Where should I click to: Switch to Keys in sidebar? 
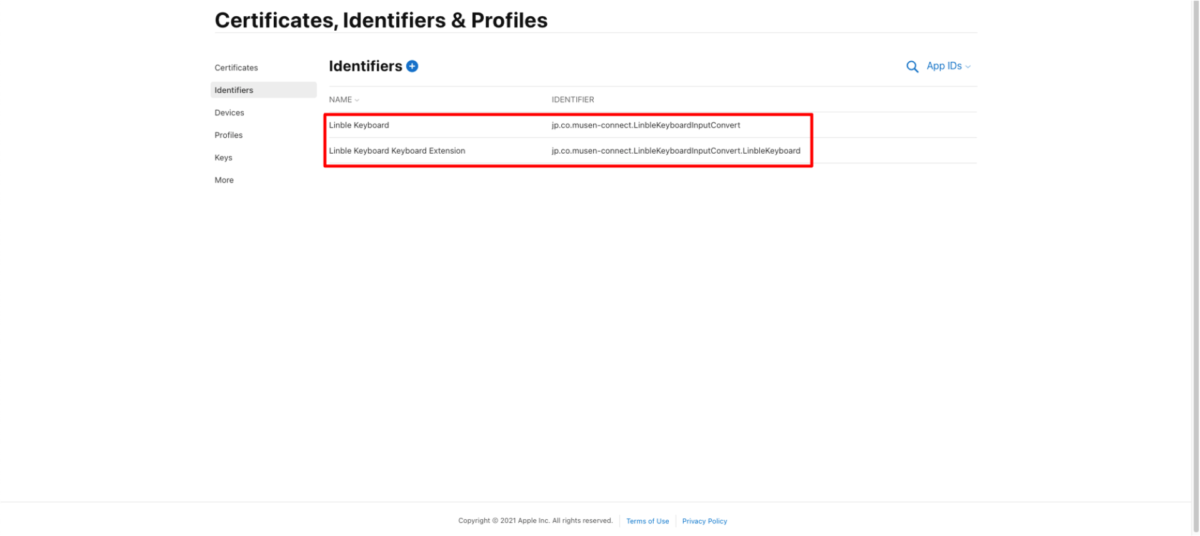[x=223, y=158]
